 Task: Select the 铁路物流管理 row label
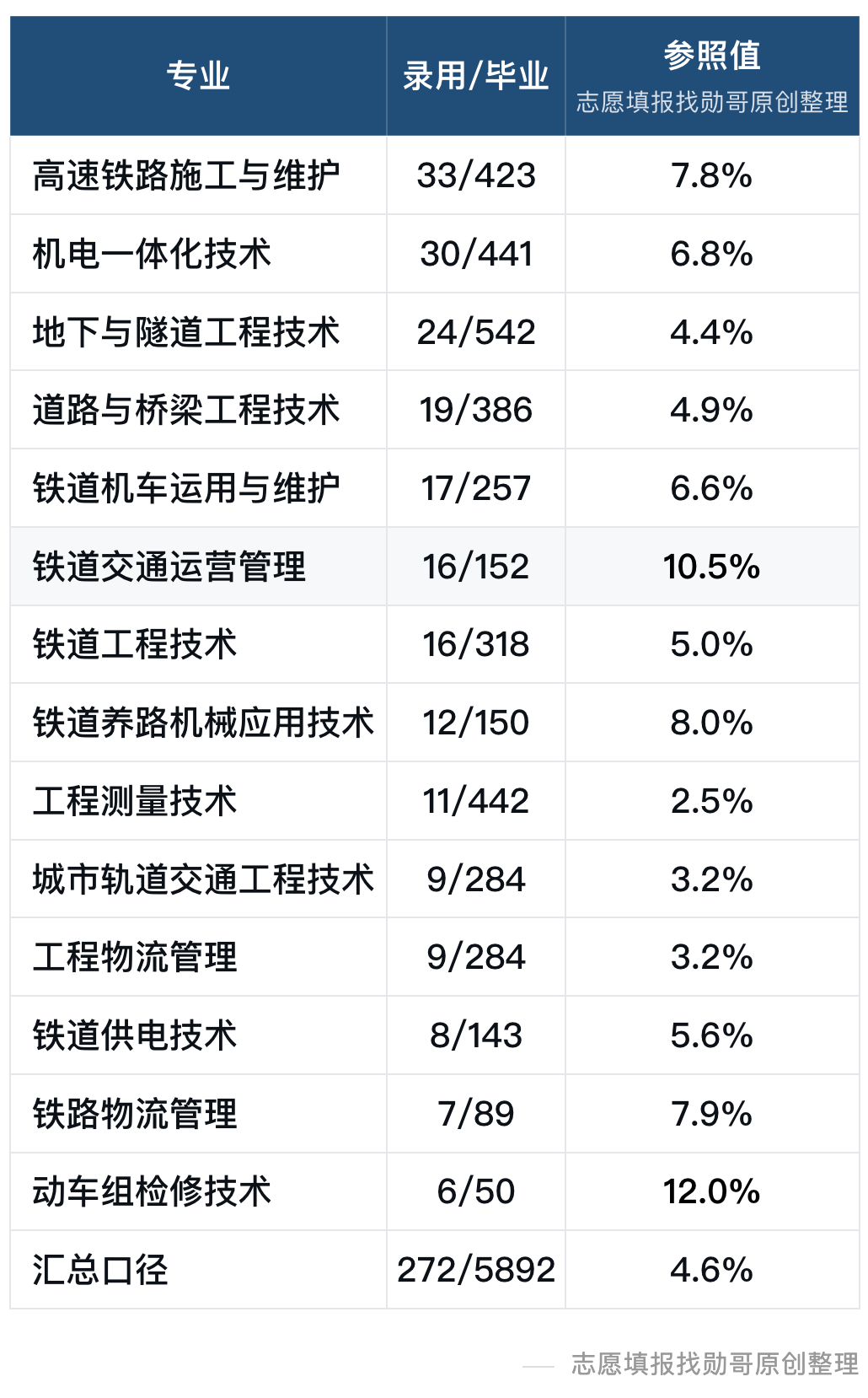(x=135, y=1114)
